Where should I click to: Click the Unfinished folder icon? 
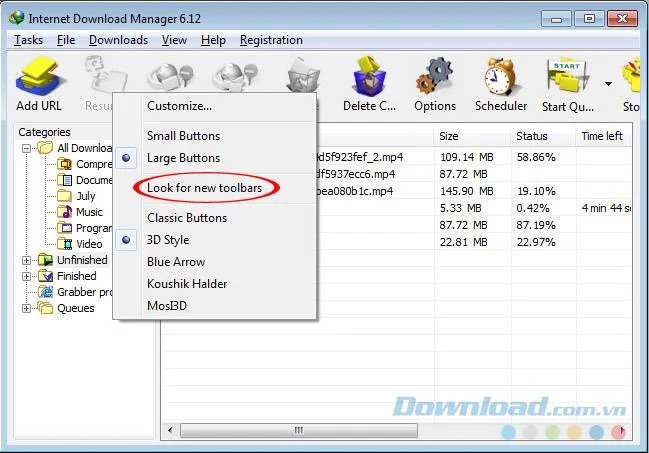46,260
